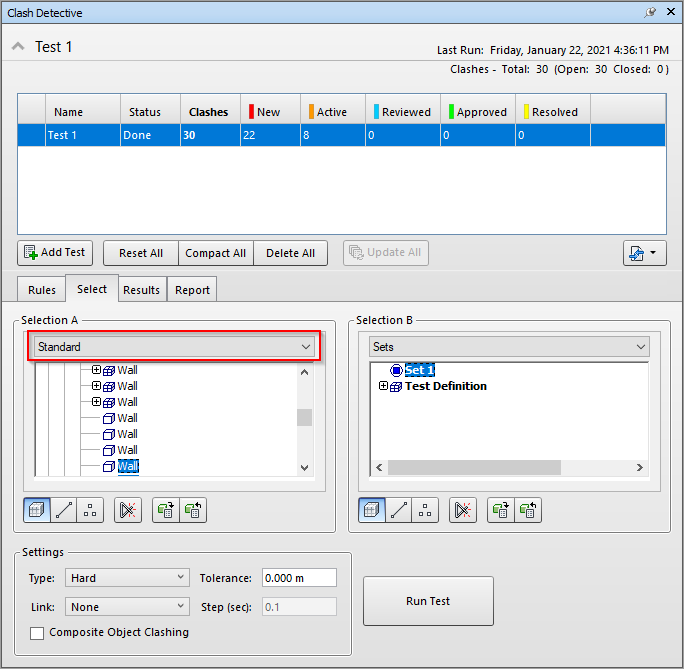Viewport: 684px width, 669px height.
Task: Select the highlighted Wall tree item
Action: click(x=128, y=466)
